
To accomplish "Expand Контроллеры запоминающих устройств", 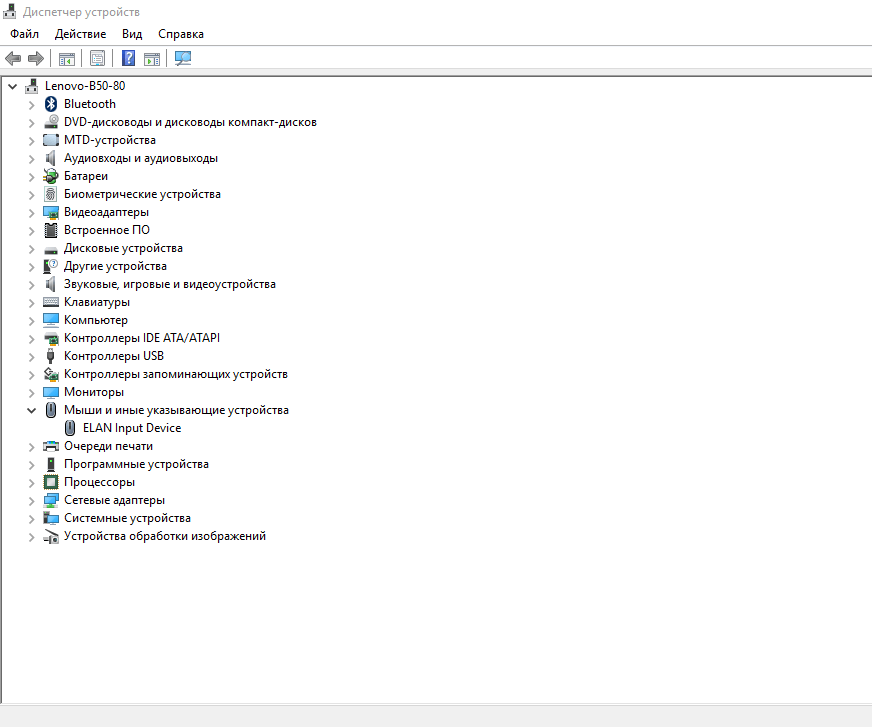I will pyautogui.click(x=31, y=374).
